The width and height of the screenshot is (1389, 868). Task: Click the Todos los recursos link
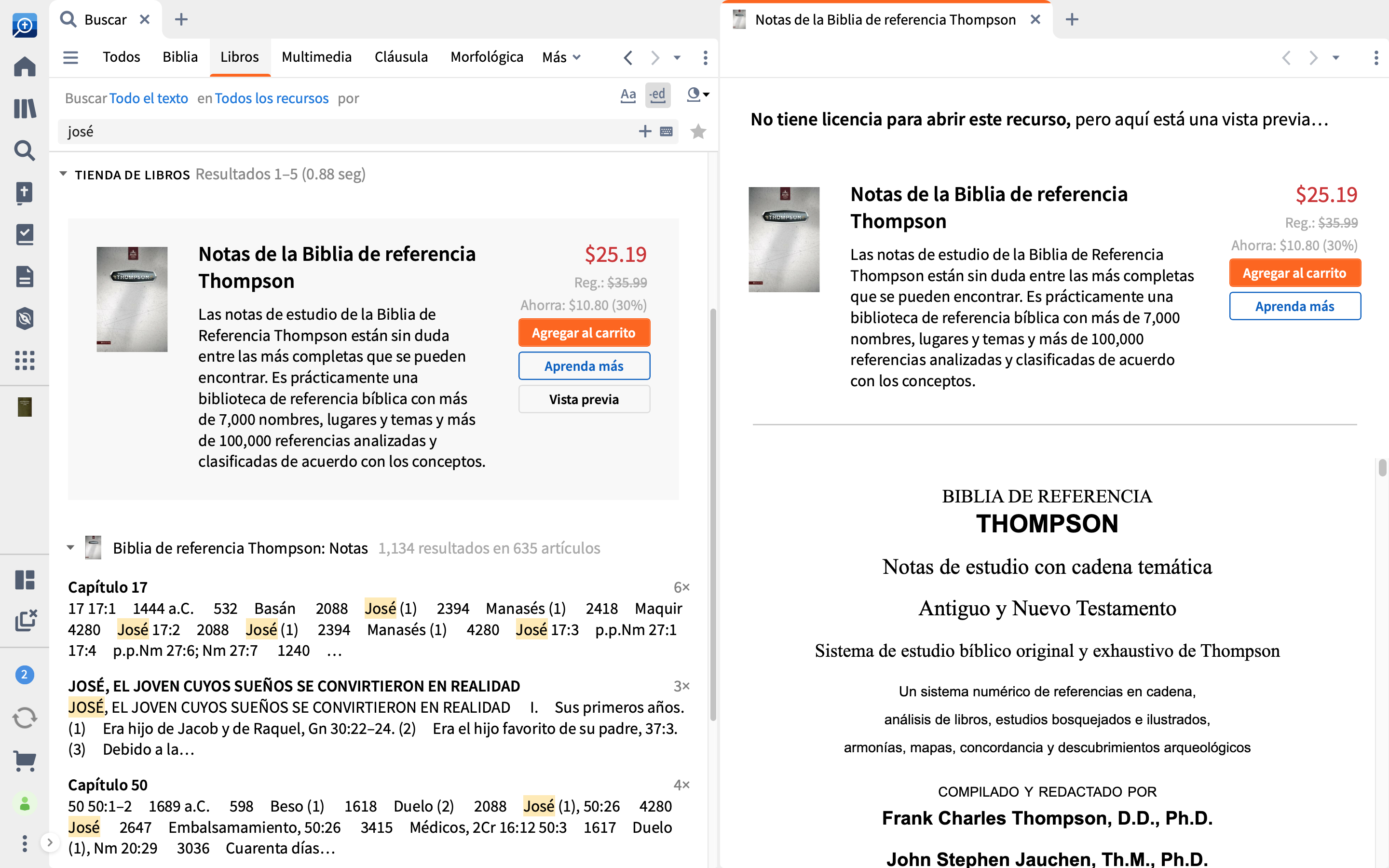coord(272,98)
